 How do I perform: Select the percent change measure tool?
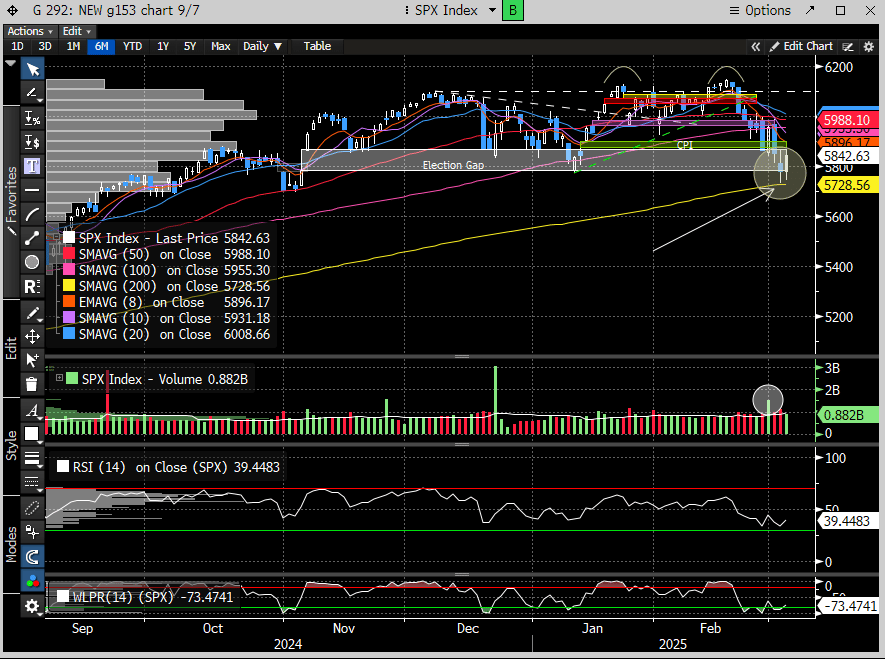(x=32, y=118)
